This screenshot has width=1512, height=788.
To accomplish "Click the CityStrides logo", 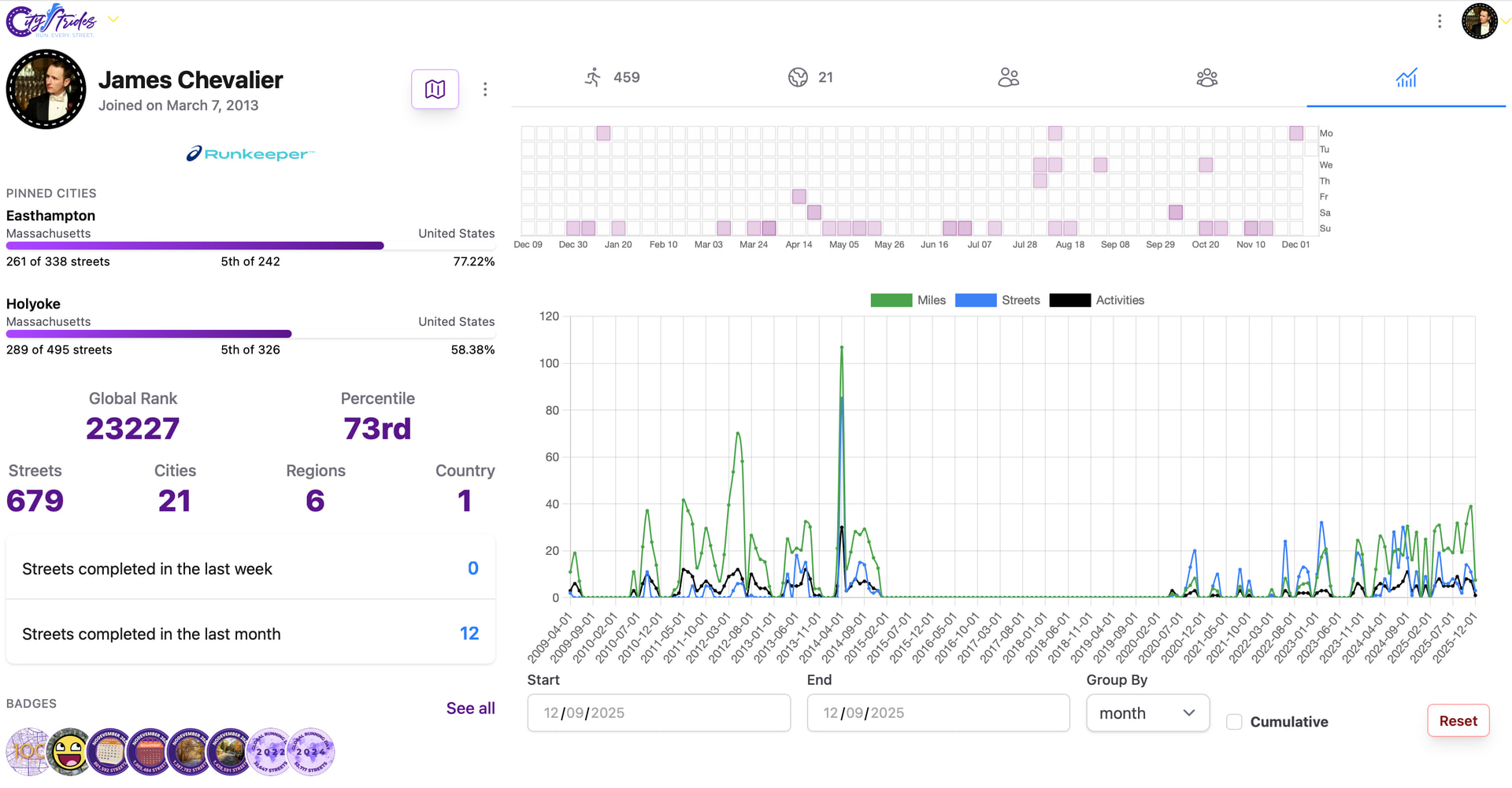I will click(x=52, y=20).
